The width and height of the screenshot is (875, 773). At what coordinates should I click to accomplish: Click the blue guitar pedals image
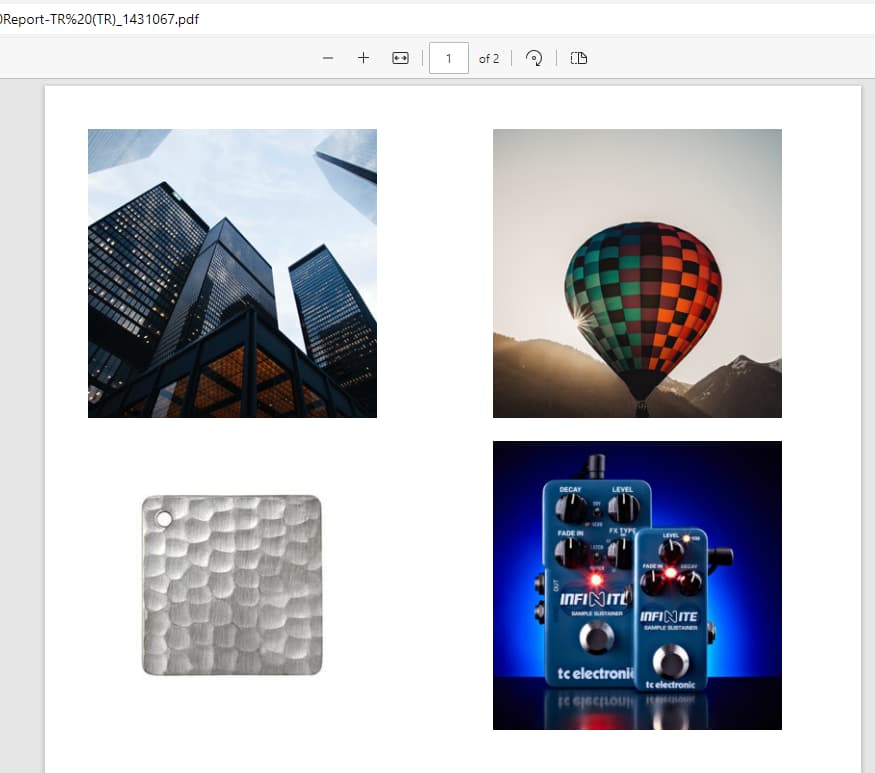tap(637, 585)
